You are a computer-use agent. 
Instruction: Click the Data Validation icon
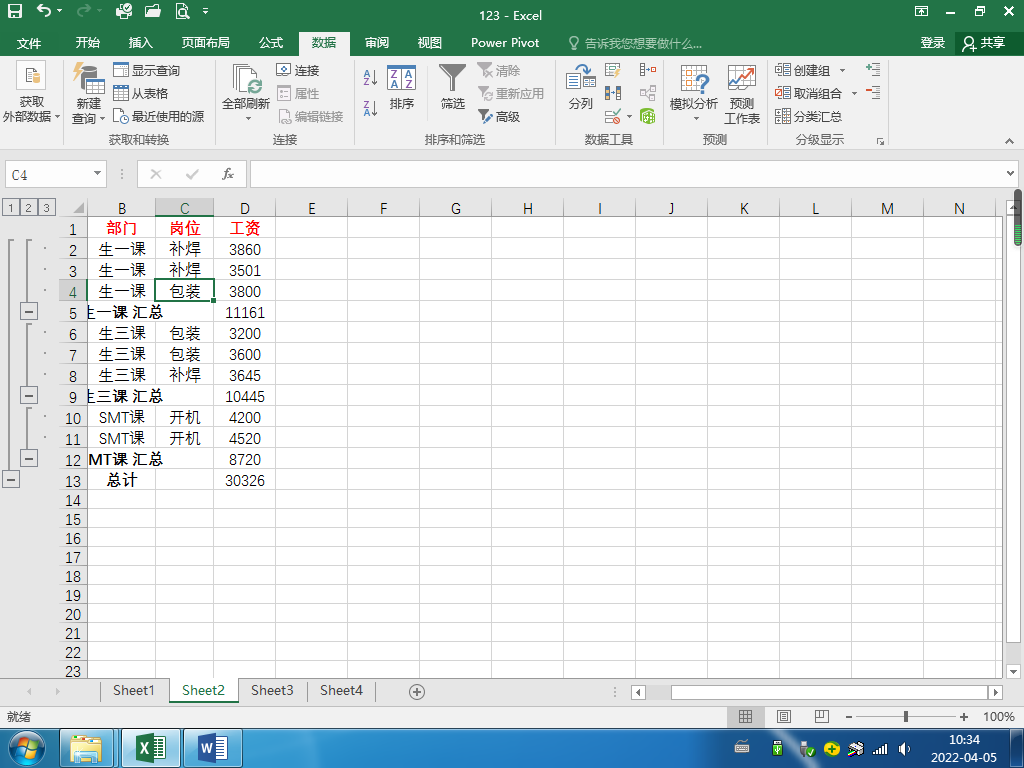tap(613, 116)
